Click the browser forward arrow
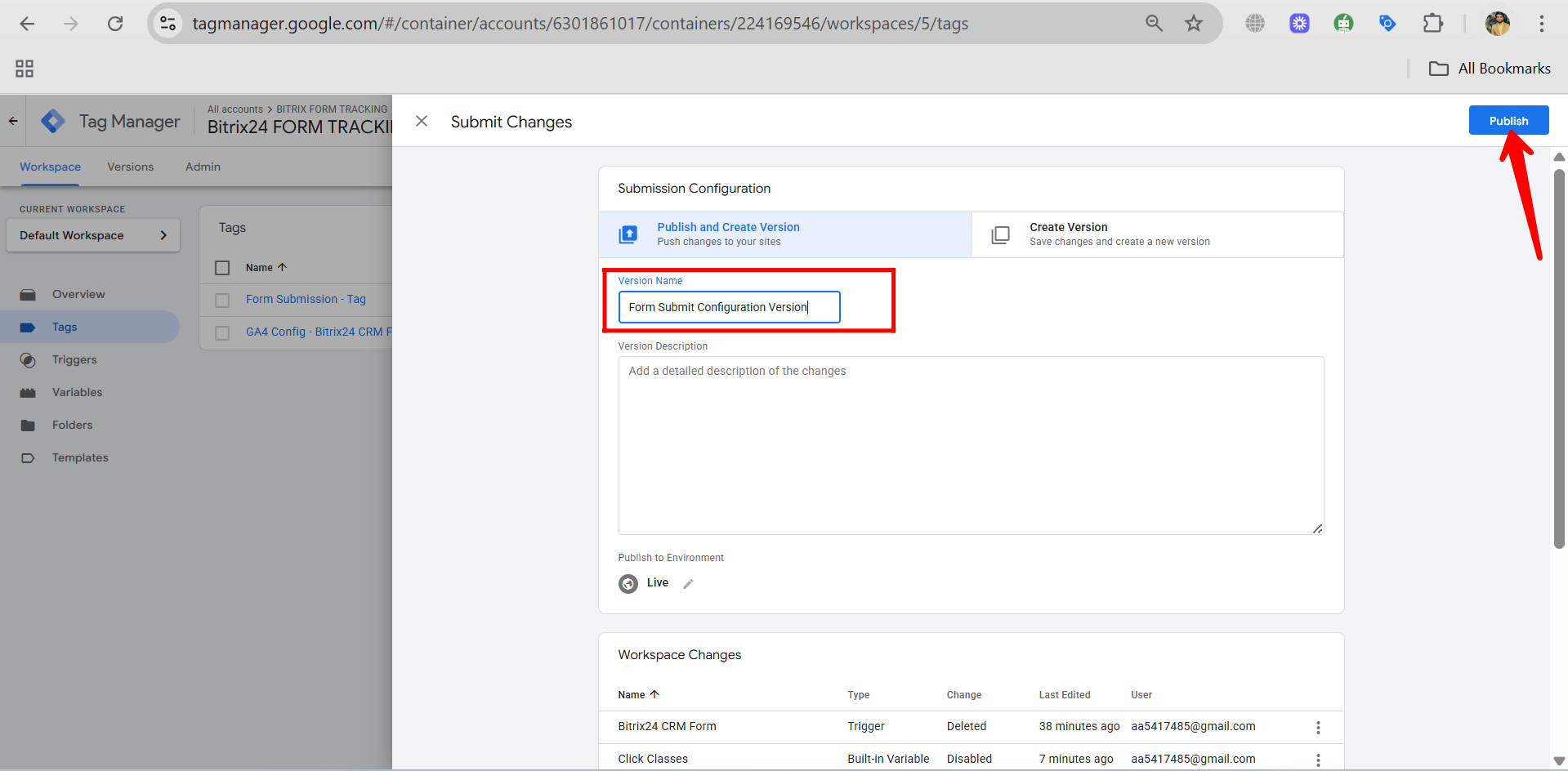The width and height of the screenshot is (1568, 771). click(71, 24)
